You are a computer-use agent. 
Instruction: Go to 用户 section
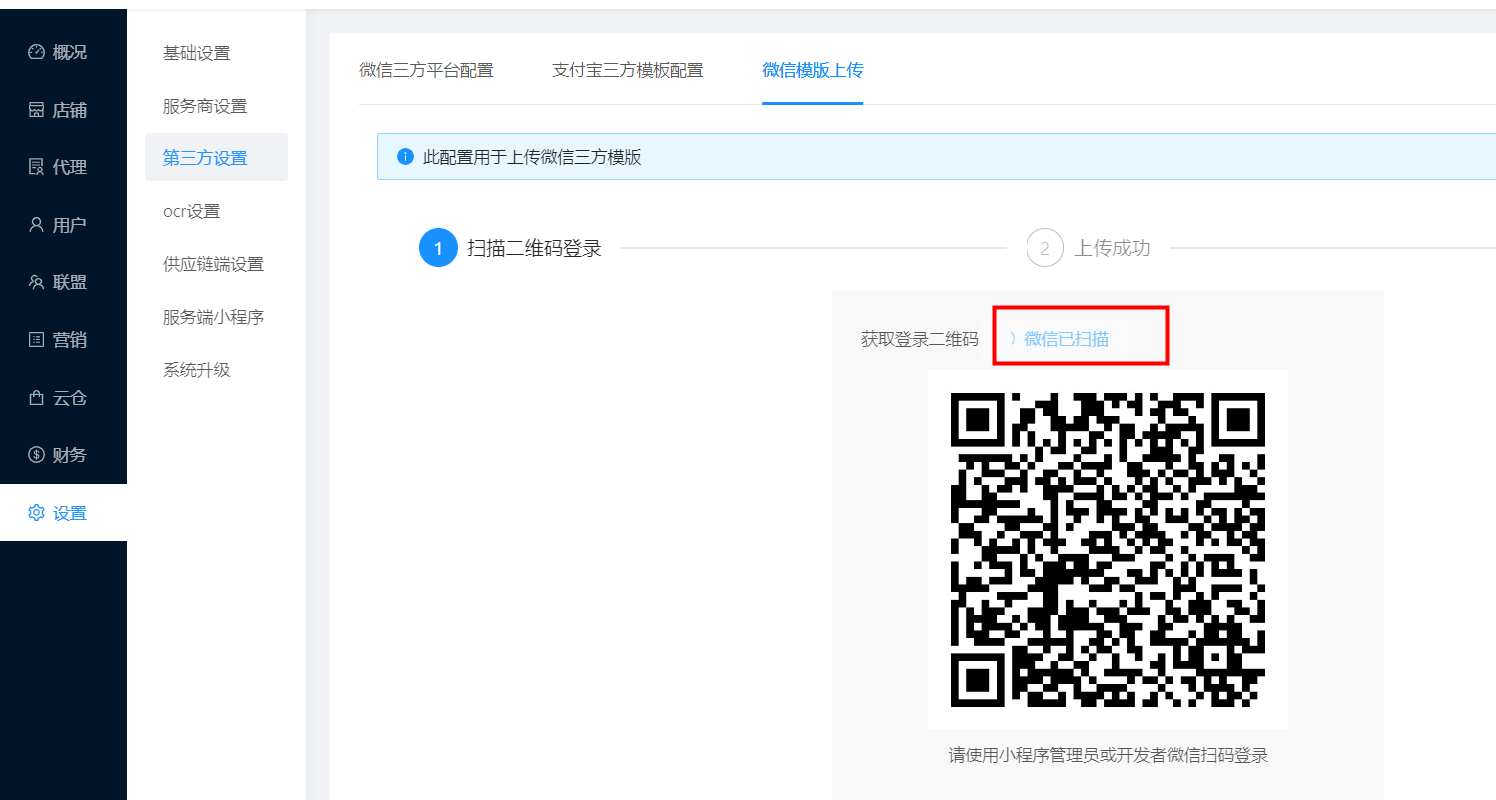coord(63,225)
